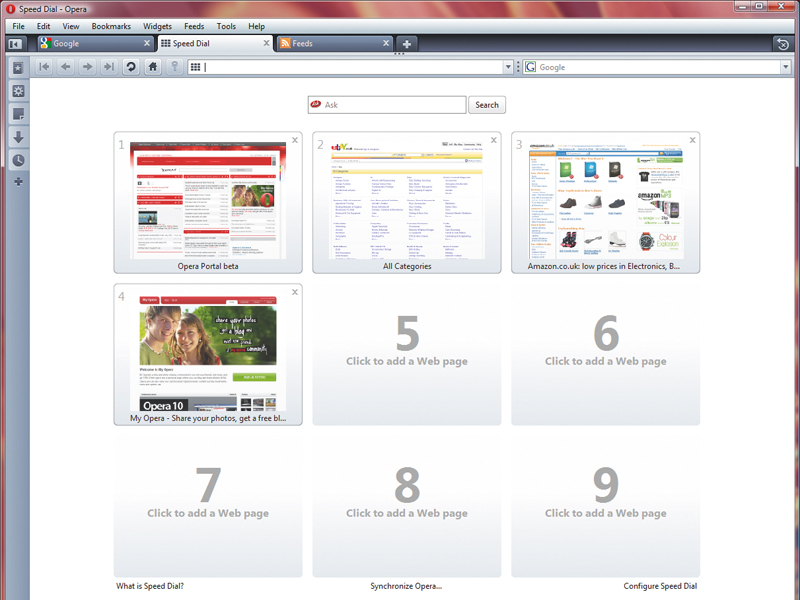Screen dimensions: 800x600
Task: Add a Web page to slot 6
Action: 606,355
